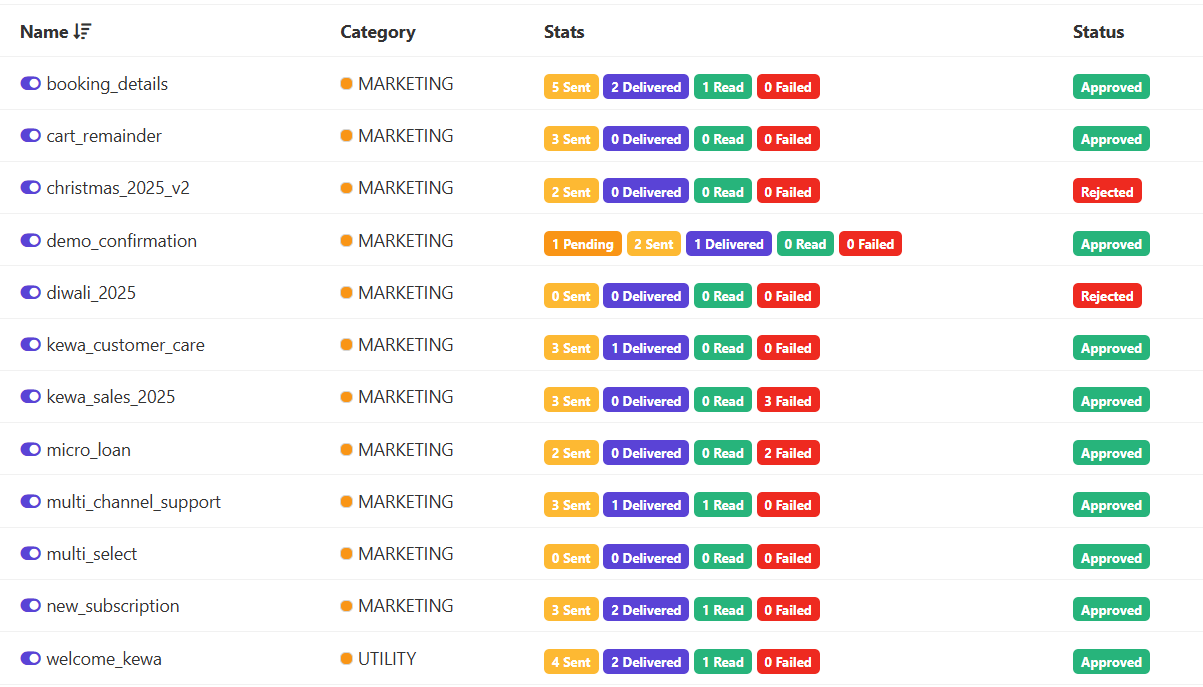This screenshot has height=687, width=1203.
Task: Click the Stats column header
Action: point(564,32)
